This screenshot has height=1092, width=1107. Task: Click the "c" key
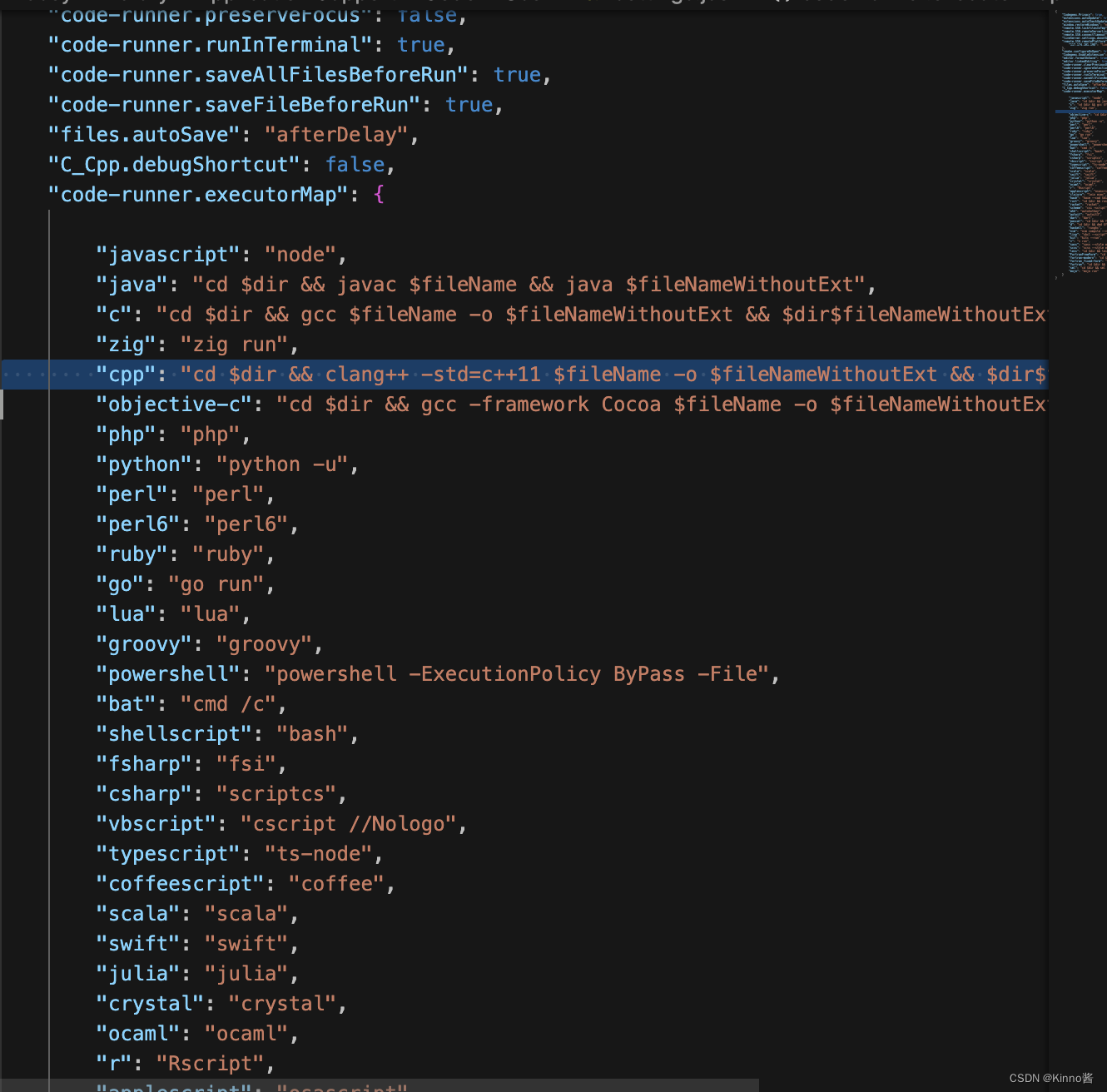pos(114,315)
